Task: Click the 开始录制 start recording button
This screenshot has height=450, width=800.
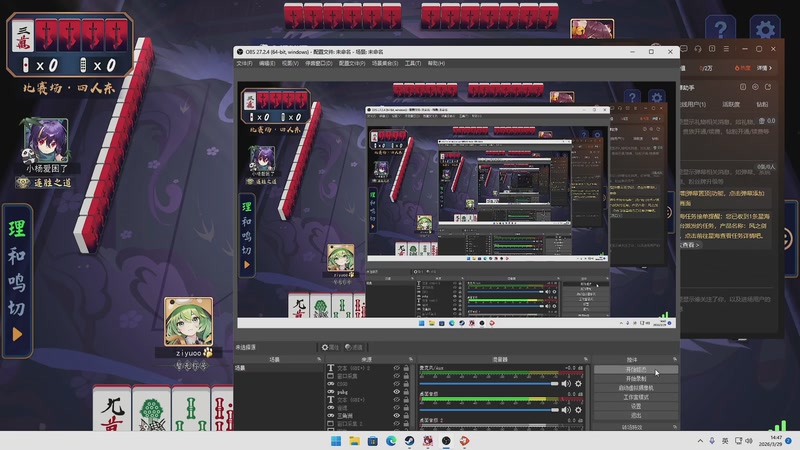Action: pyautogui.click(x=636, y=379)
